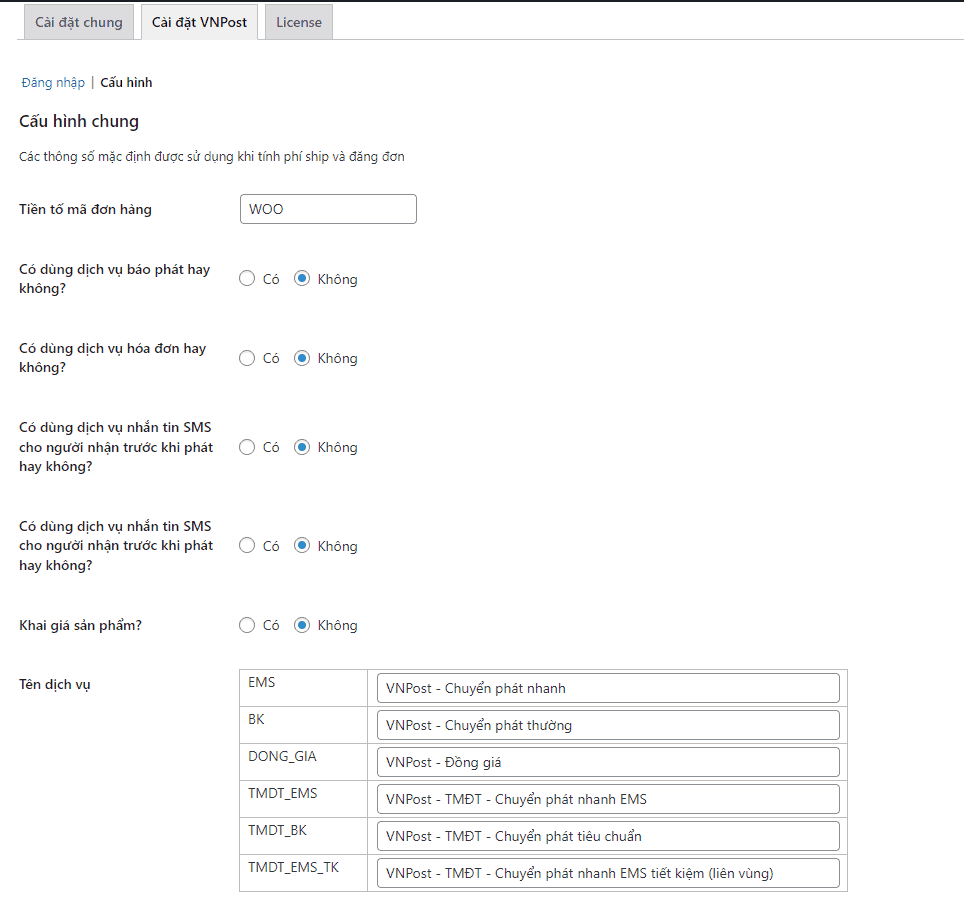Click the Khai giá sản phẩm? label
964x903 pixels.
(81, 625)
